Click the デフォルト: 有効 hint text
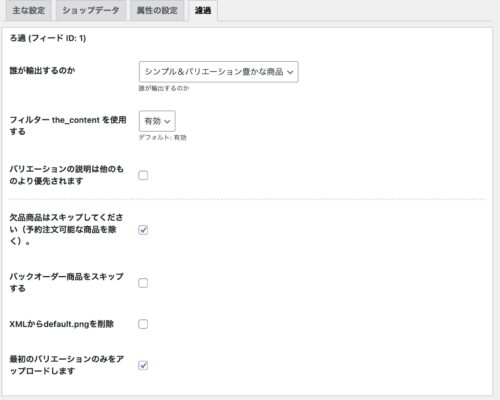Viewport: 500px width, 400px height. point(163,137)
